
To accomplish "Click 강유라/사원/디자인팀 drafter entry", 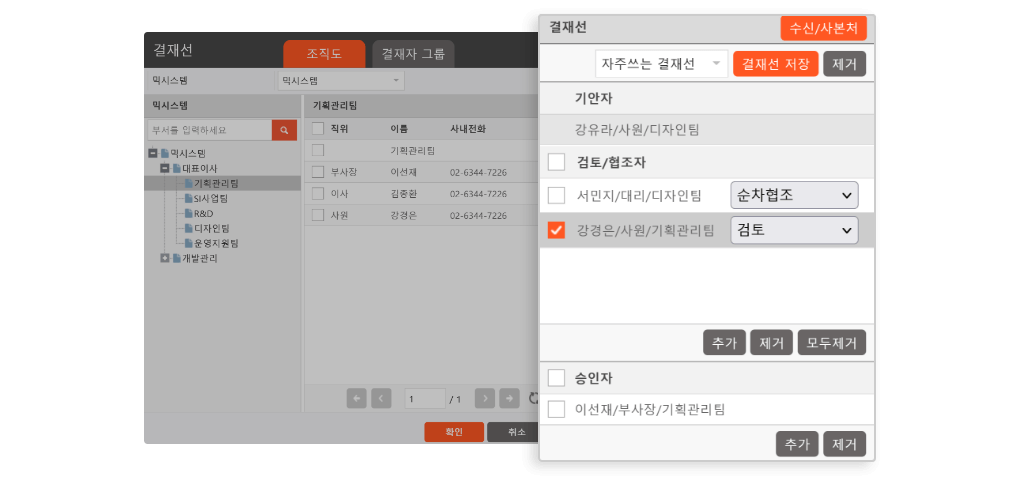I will [x=637, y=129].
